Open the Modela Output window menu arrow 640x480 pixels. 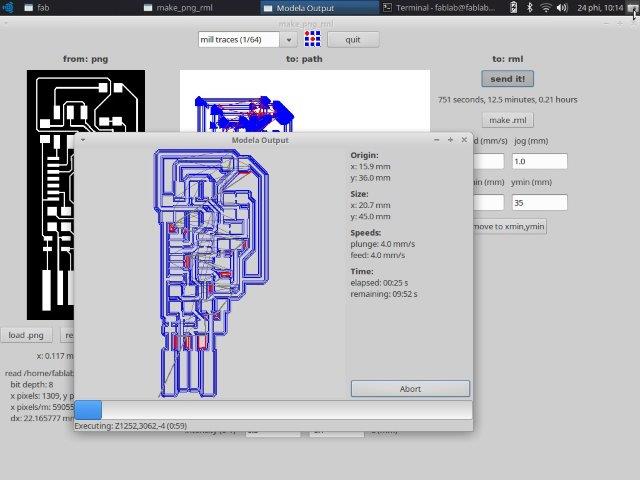pos(83,140)
